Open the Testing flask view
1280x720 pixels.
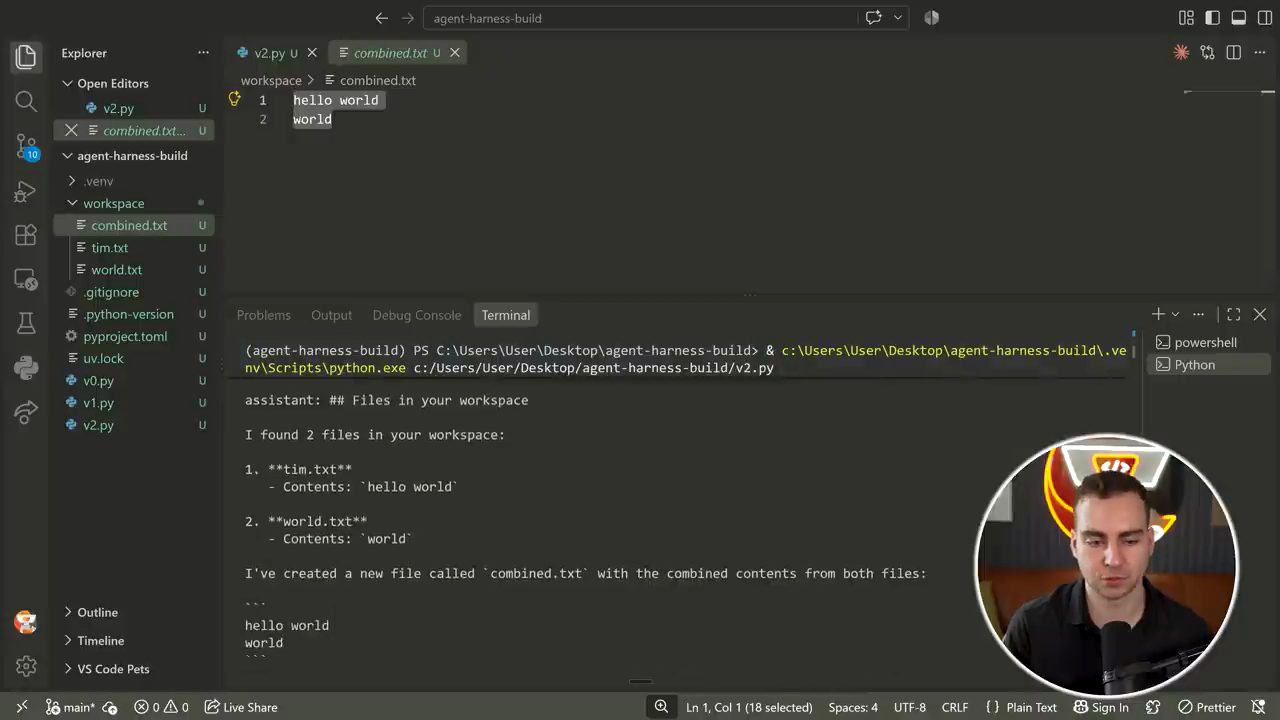pos(26,323)
